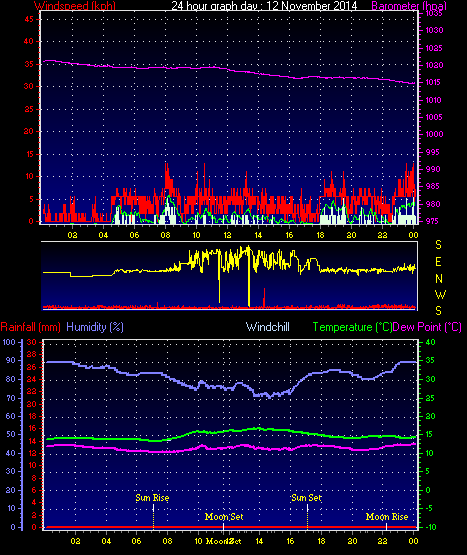The width and height of the screenshot is (467, 555).
Task: Click the wind direction 'E' label
Action: point(438,262)
